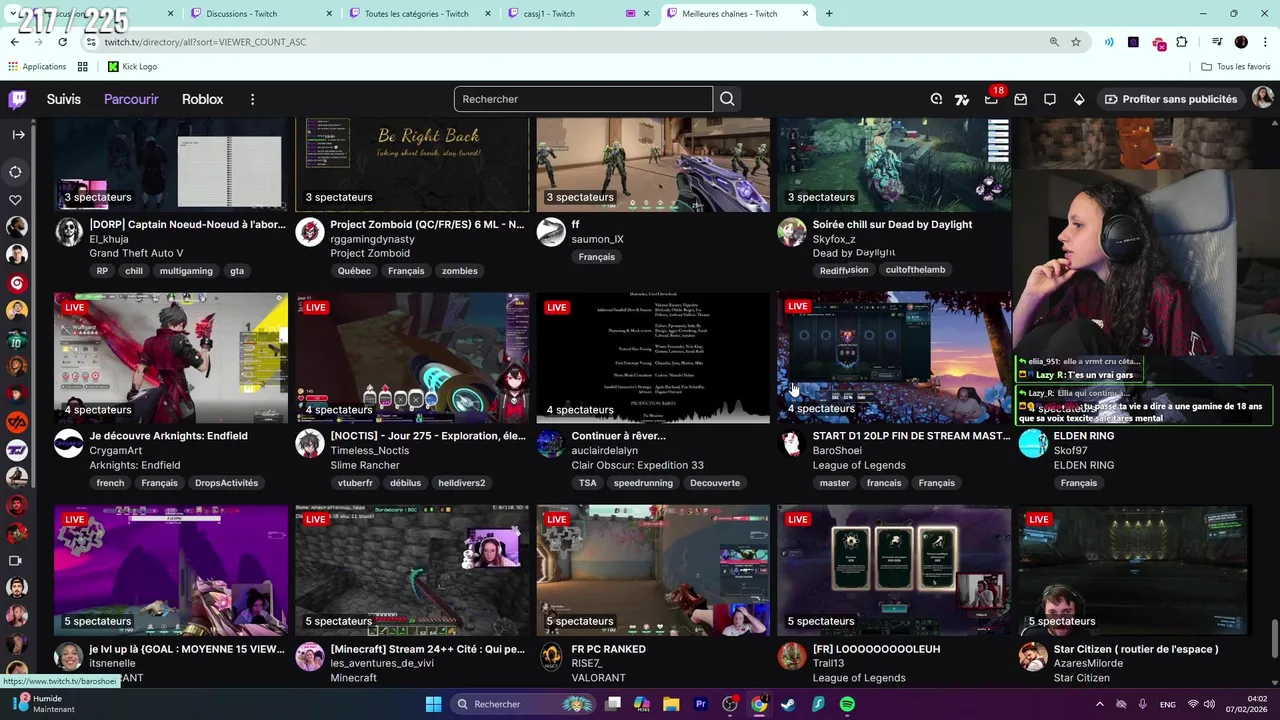This screenshot has height=720, width=1280.
Task: Click the taskbar Rechercher search box
Action: 522,704
